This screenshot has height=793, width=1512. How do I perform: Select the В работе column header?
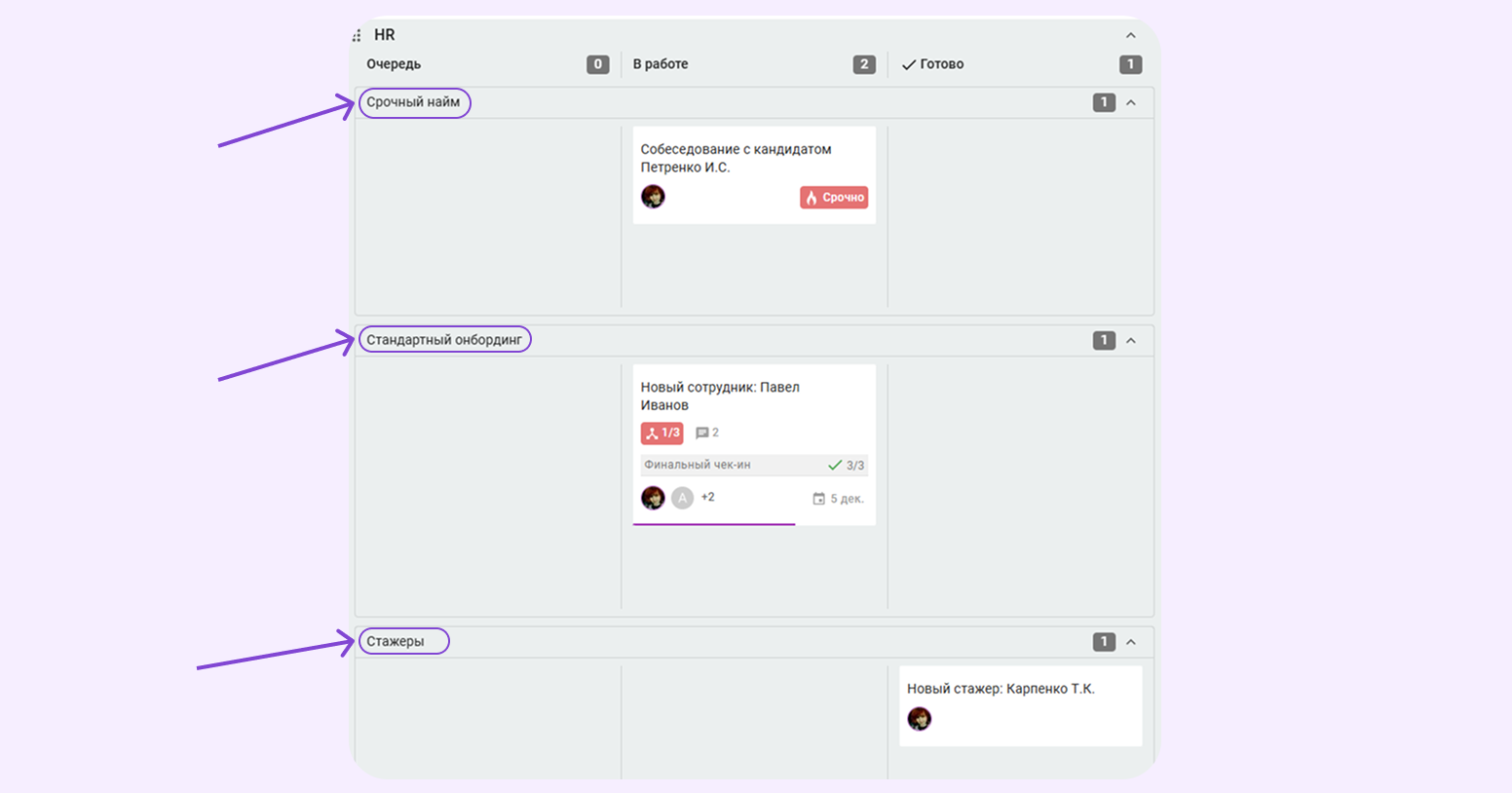click(x=661, y=64)
